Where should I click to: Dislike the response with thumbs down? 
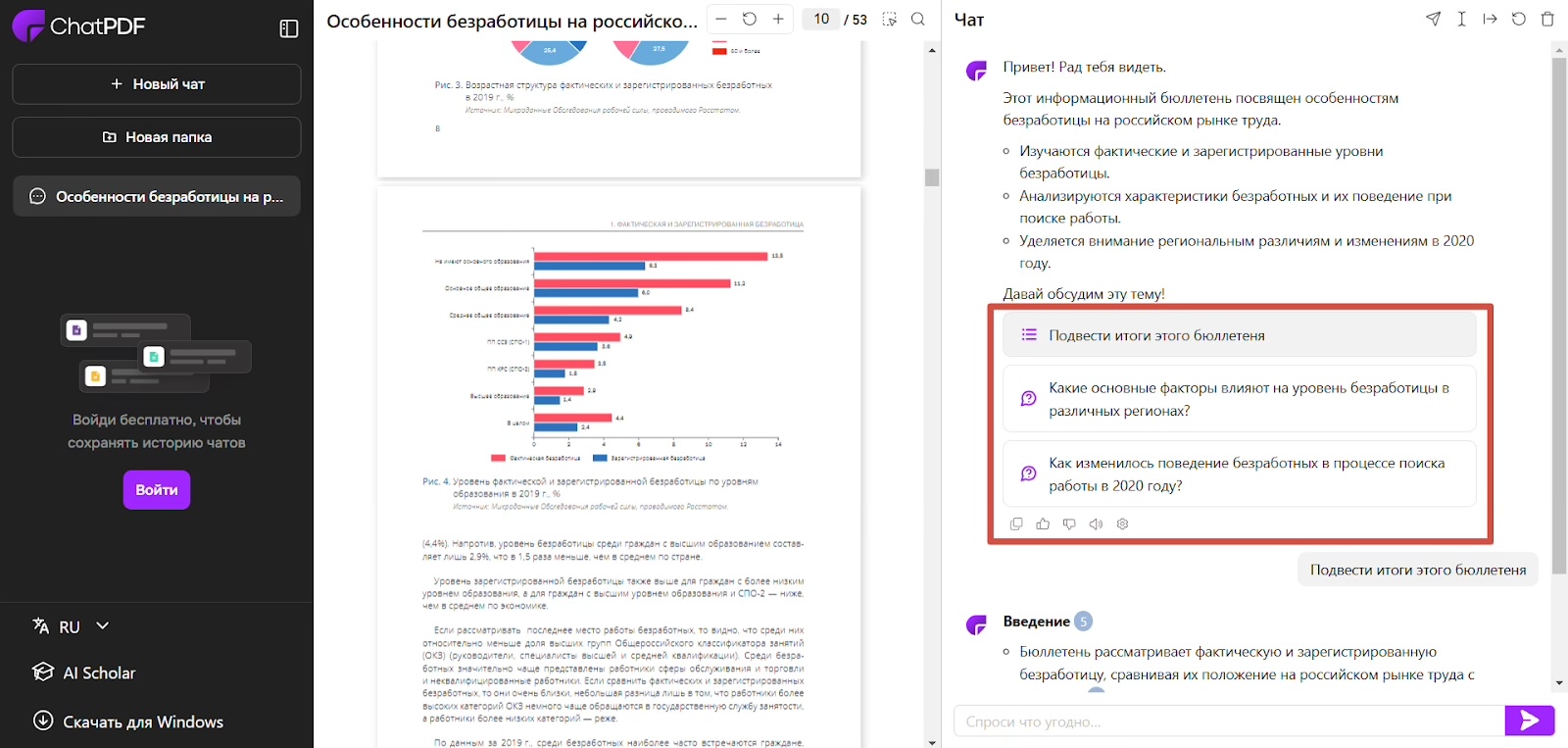click(1069, 524)
